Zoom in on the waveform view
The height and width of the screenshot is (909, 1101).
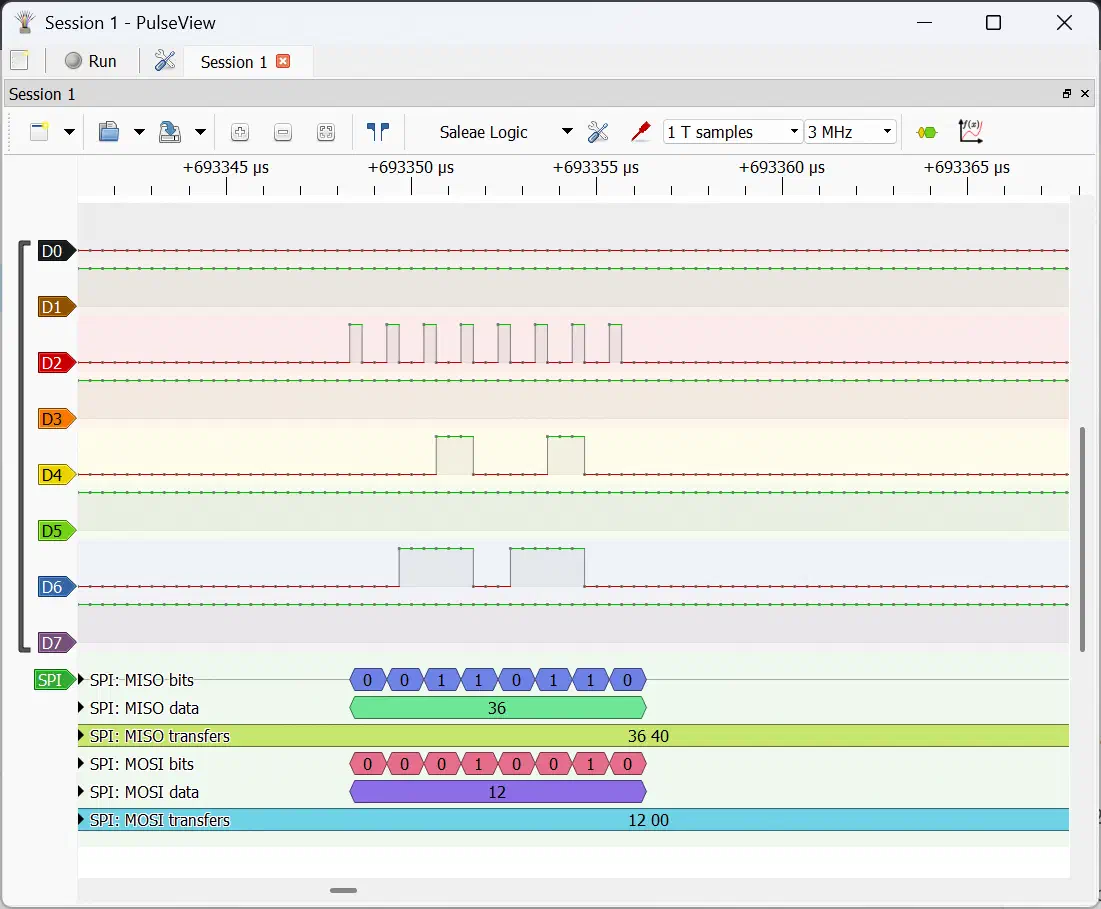click(240, 132)
